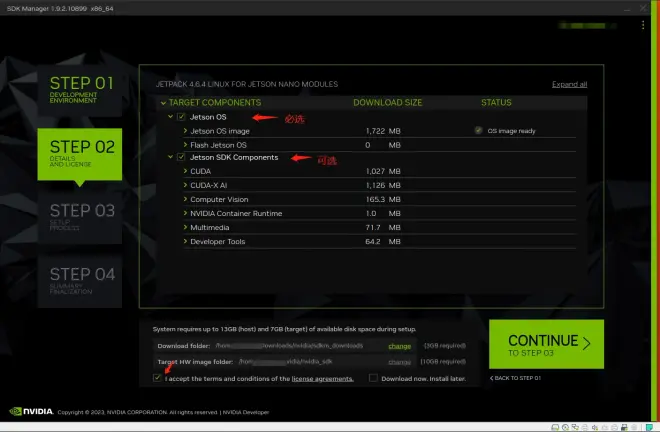Click the 1,126 MB size for CUDA-X AI
The width and height of the screenshot is (660, 432).
(x=383, y=185)
